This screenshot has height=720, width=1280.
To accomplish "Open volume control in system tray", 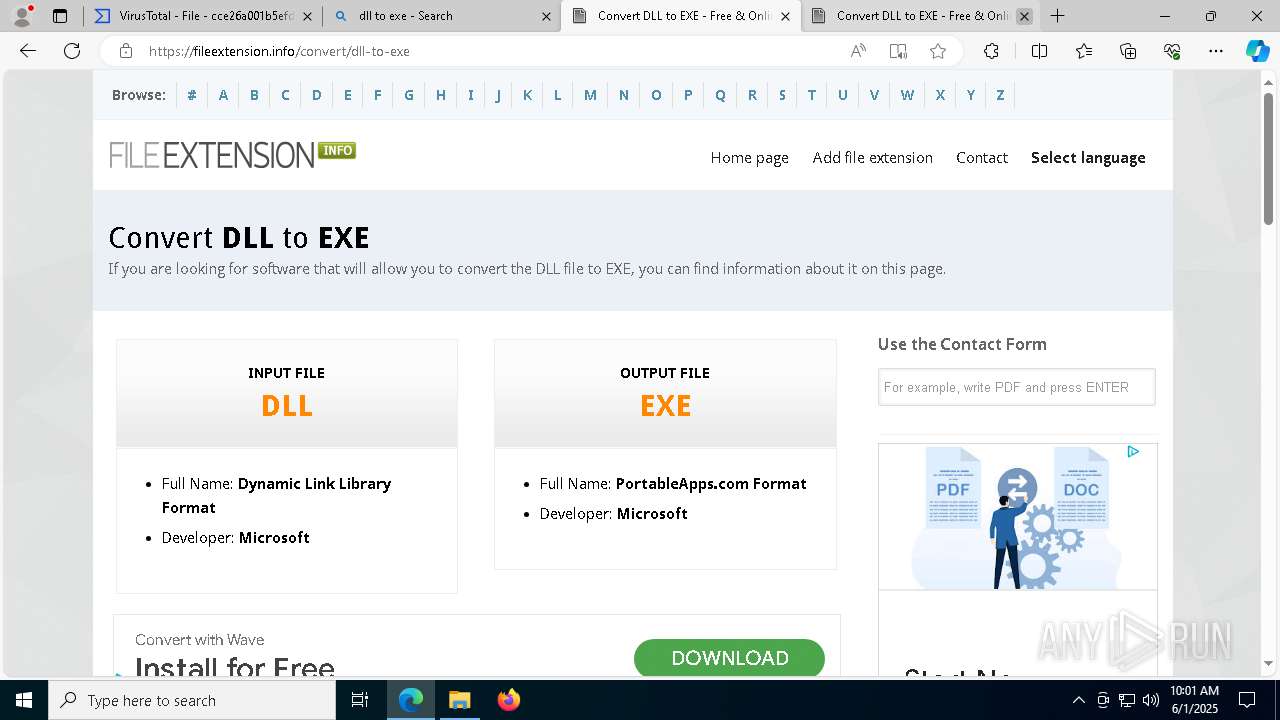I will pos(1151,700).
